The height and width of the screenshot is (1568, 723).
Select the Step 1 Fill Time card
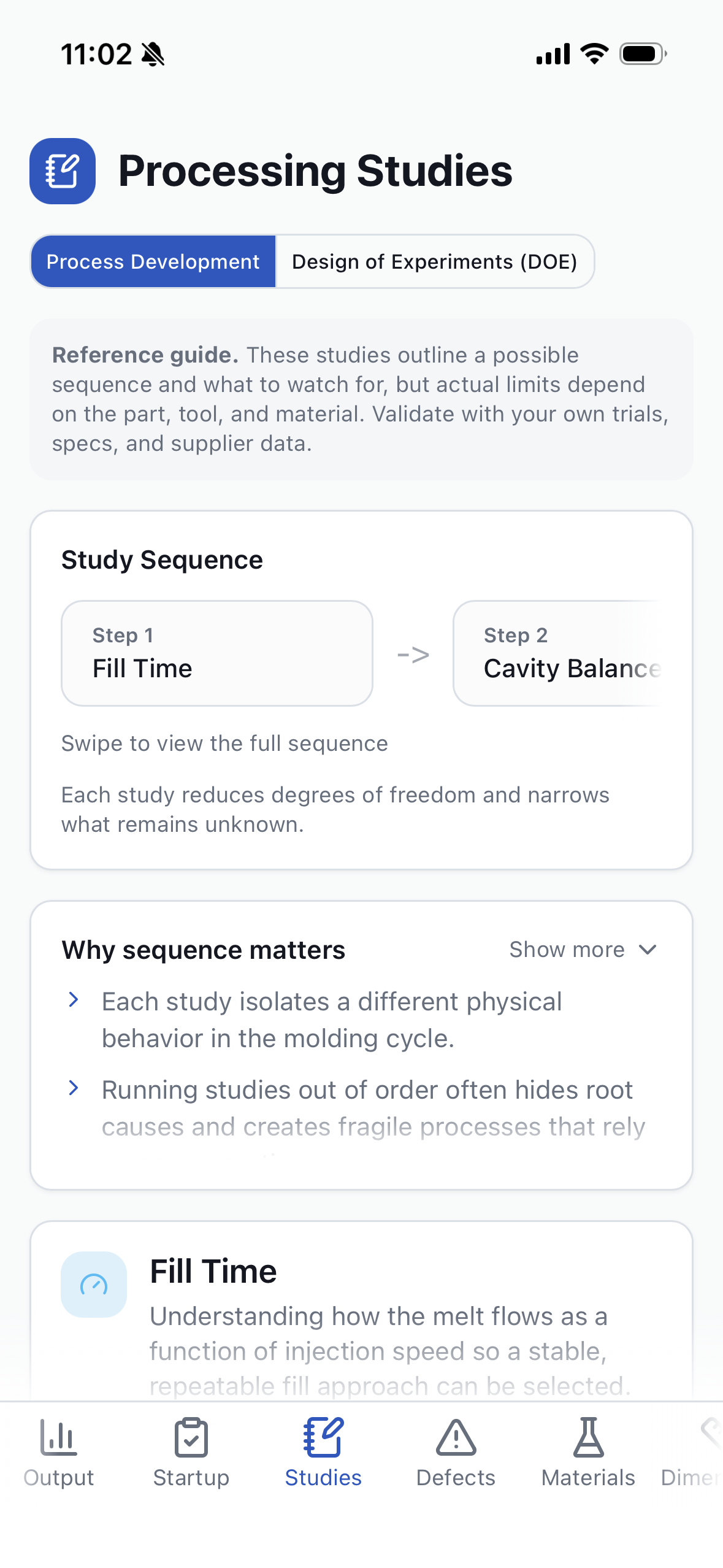click(217, 653)
